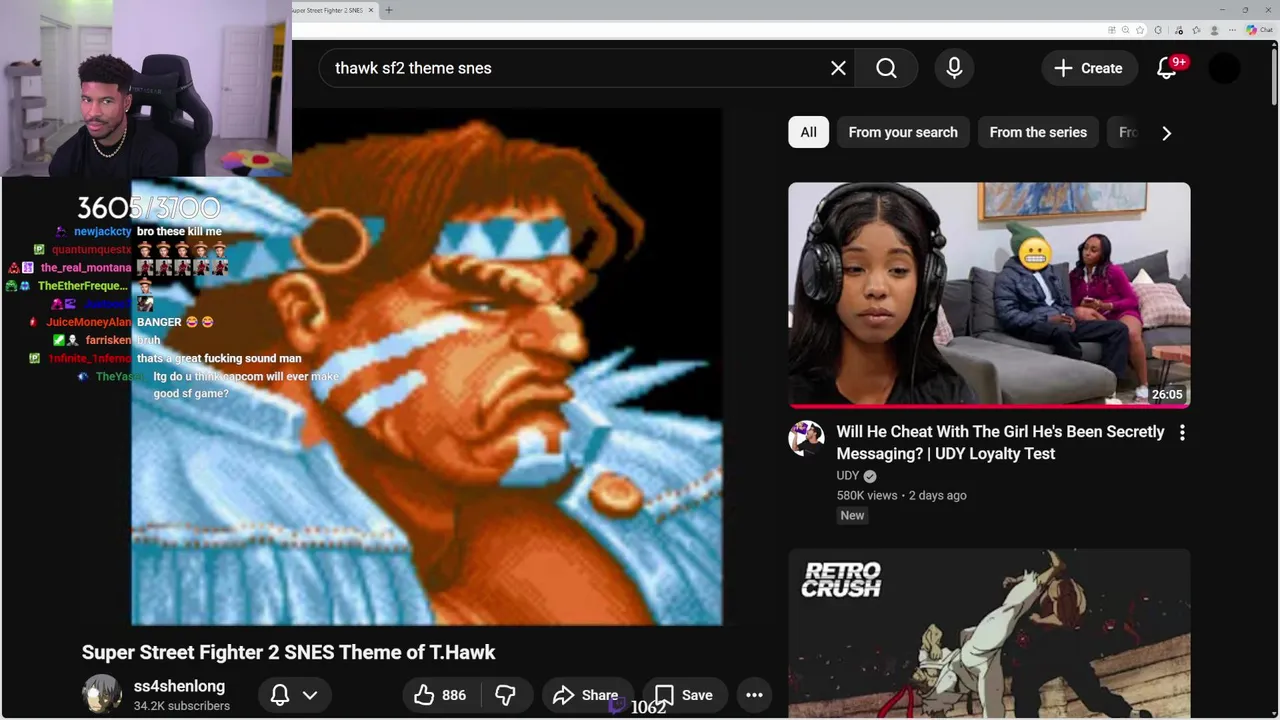Image resolution: width=1280 pixels, height=720 pixels.
Task: Open the ss4shenlong channel name
Action: click(x=179, y=686)
